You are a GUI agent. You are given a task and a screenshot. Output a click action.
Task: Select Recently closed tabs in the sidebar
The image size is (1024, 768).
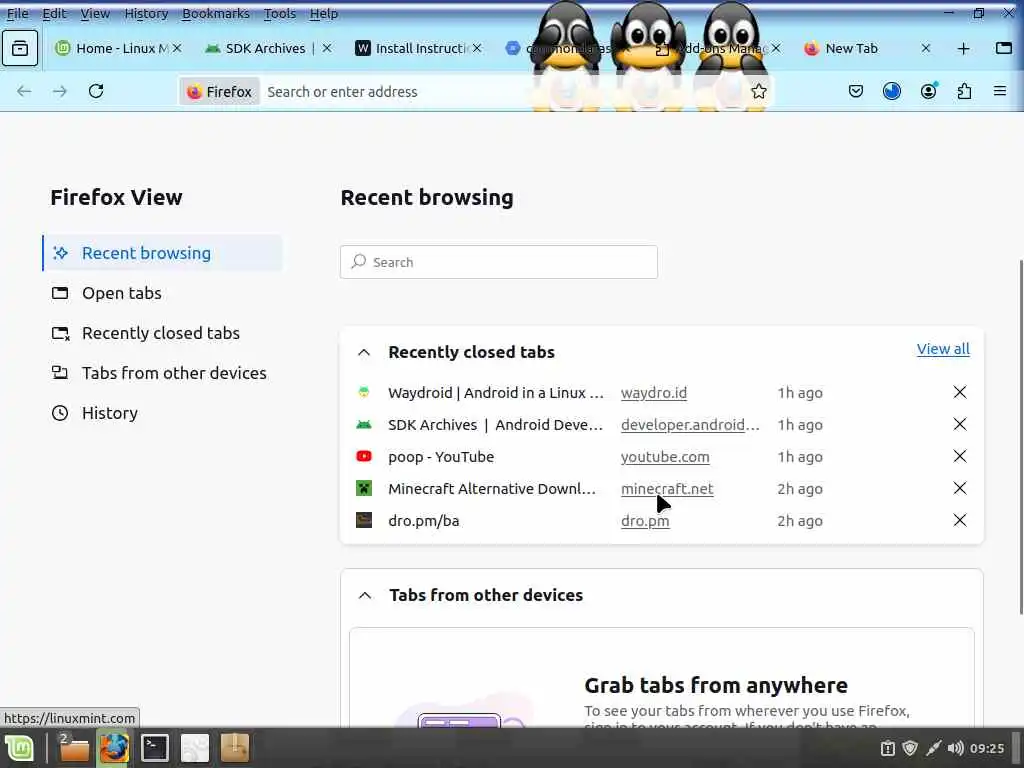click(x=163, y=333)
